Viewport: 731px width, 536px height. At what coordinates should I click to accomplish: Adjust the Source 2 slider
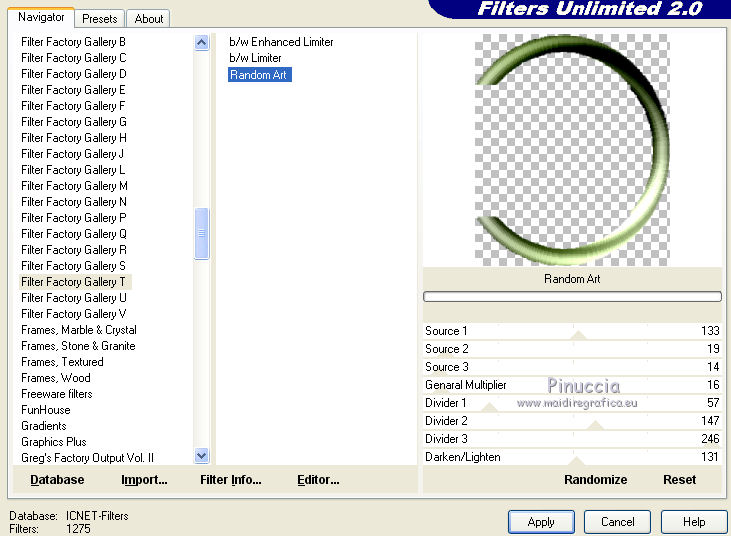[572, 349]
